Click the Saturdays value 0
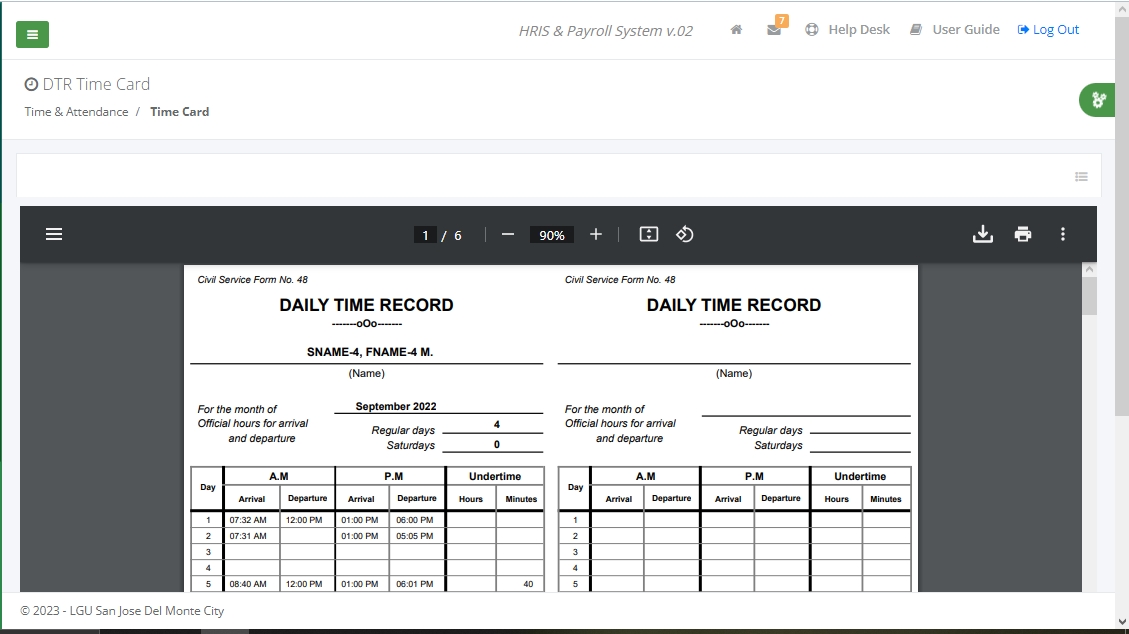 pos(497,445)
